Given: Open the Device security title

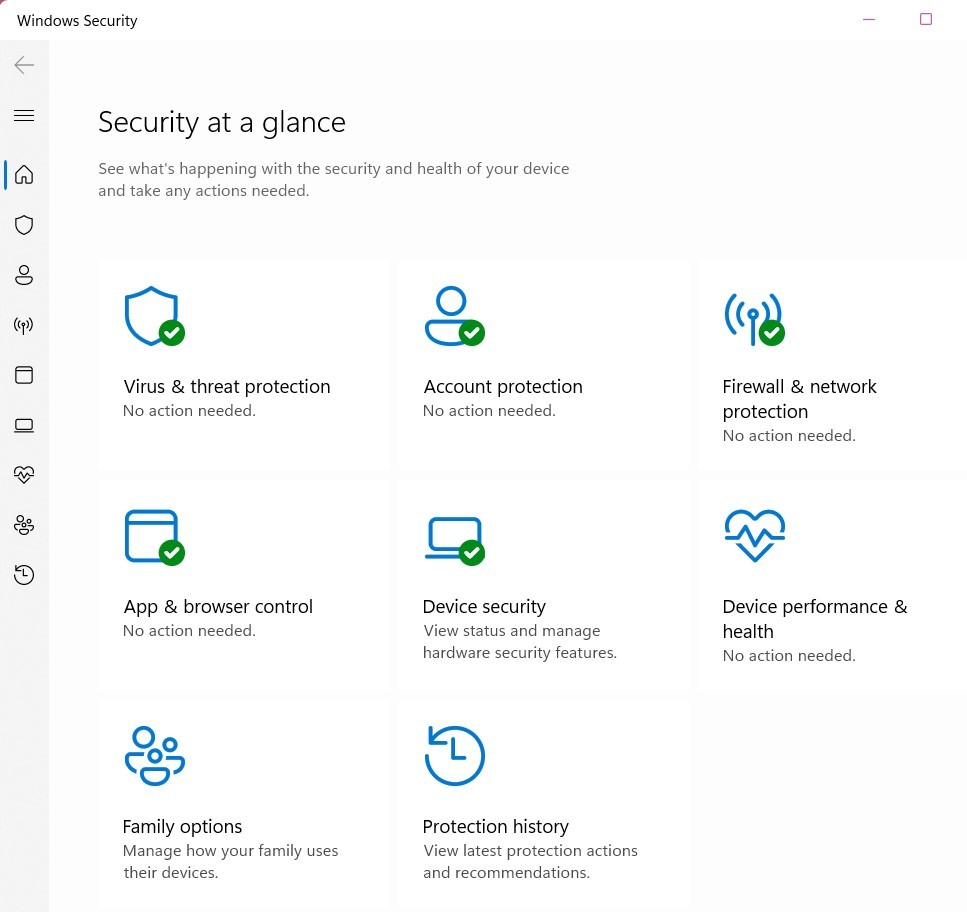Looking at the screenshot, I should (x=484, y=607).
